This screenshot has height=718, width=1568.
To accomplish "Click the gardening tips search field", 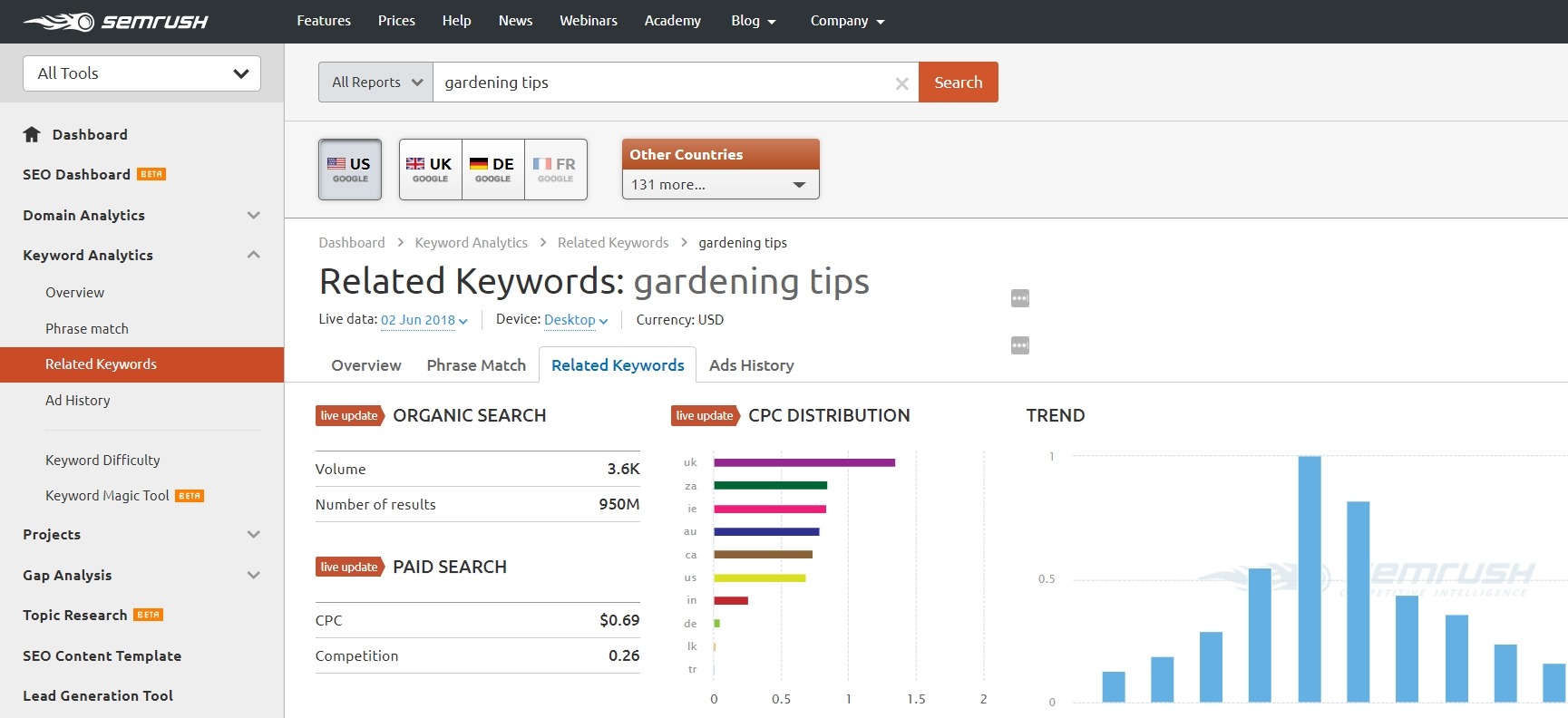I will [x=662, y=82].
